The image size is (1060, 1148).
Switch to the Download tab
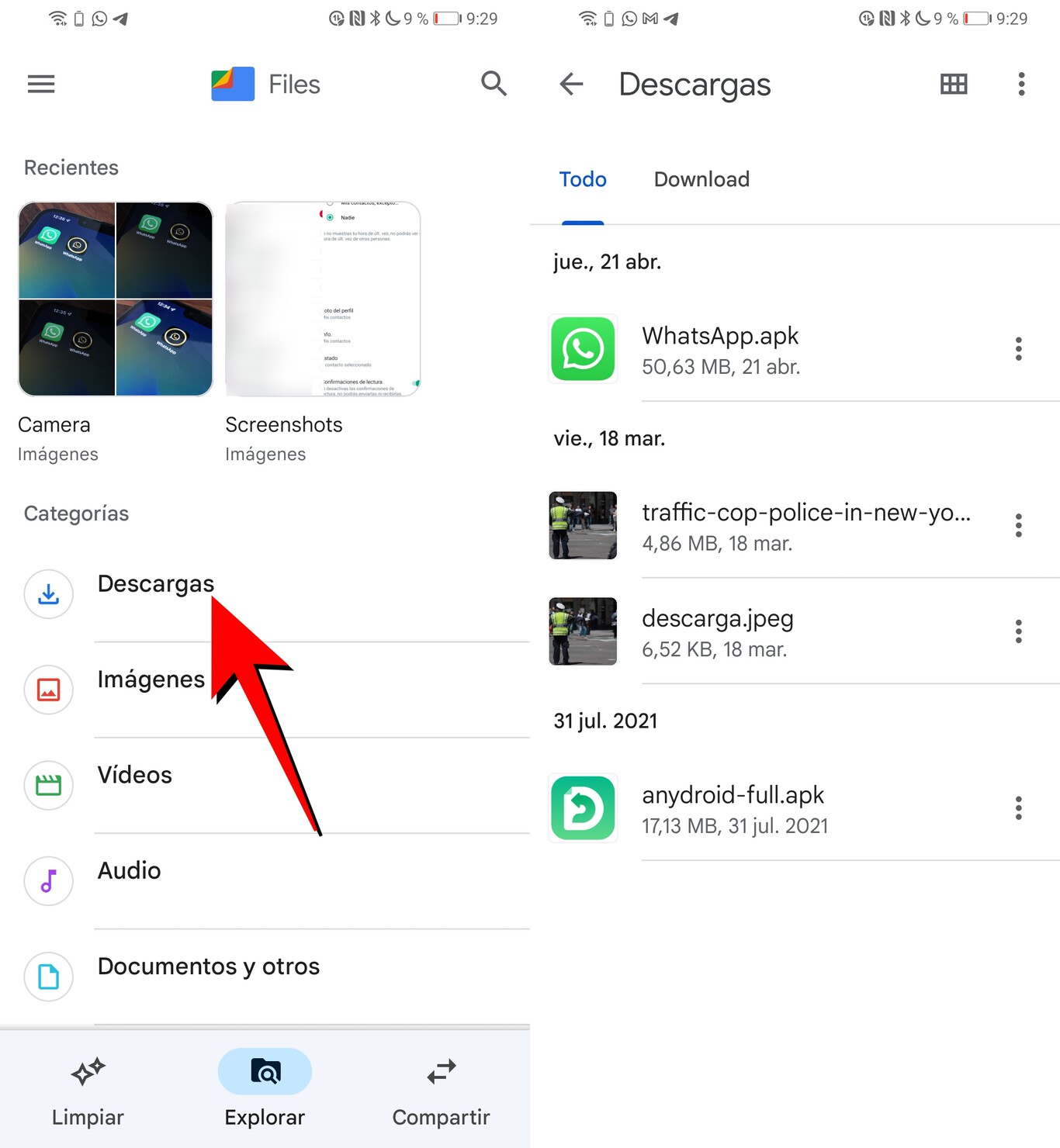(x=701, y=179)
